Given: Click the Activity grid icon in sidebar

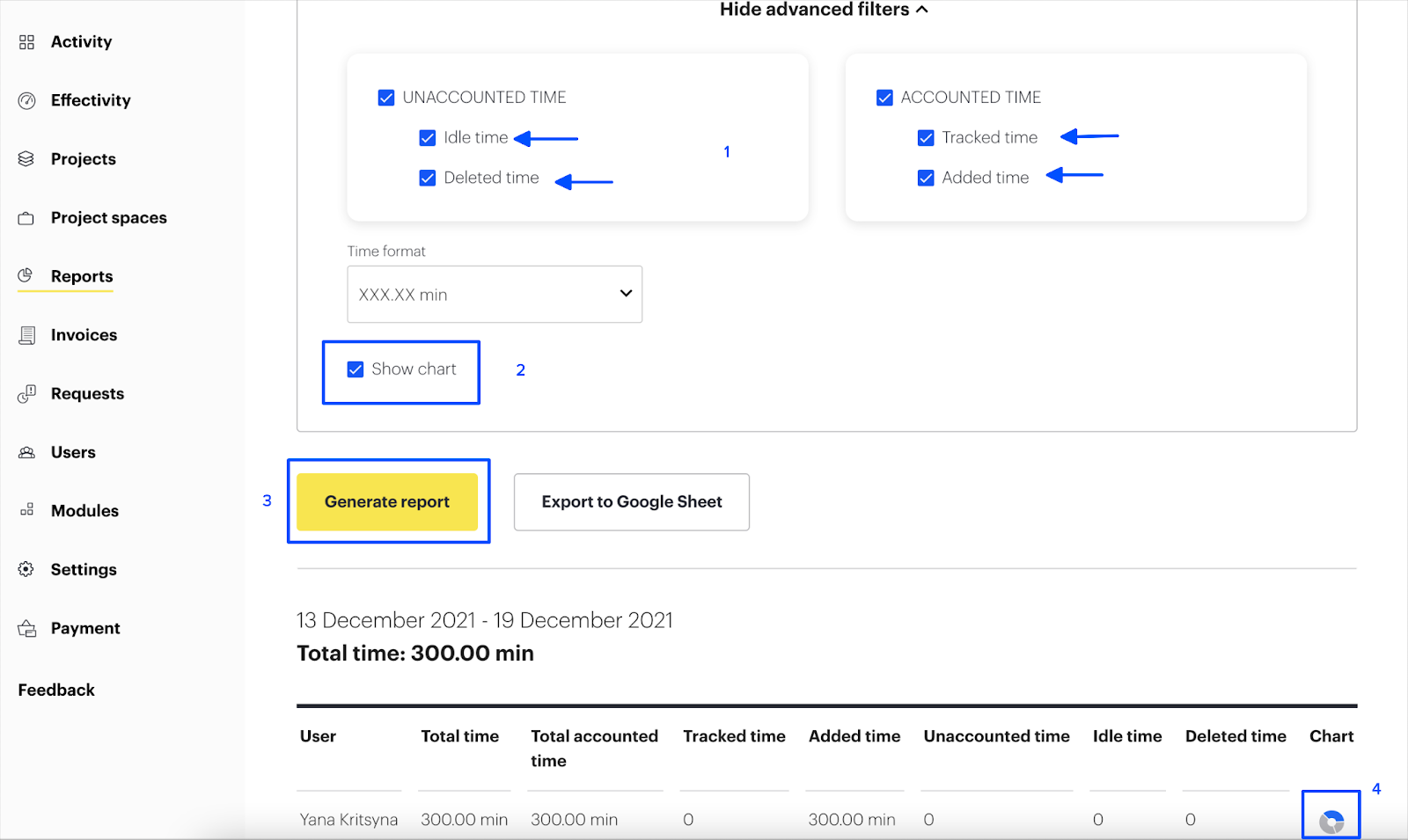Looking at the screenshot, I should click(x=26, y=42).
